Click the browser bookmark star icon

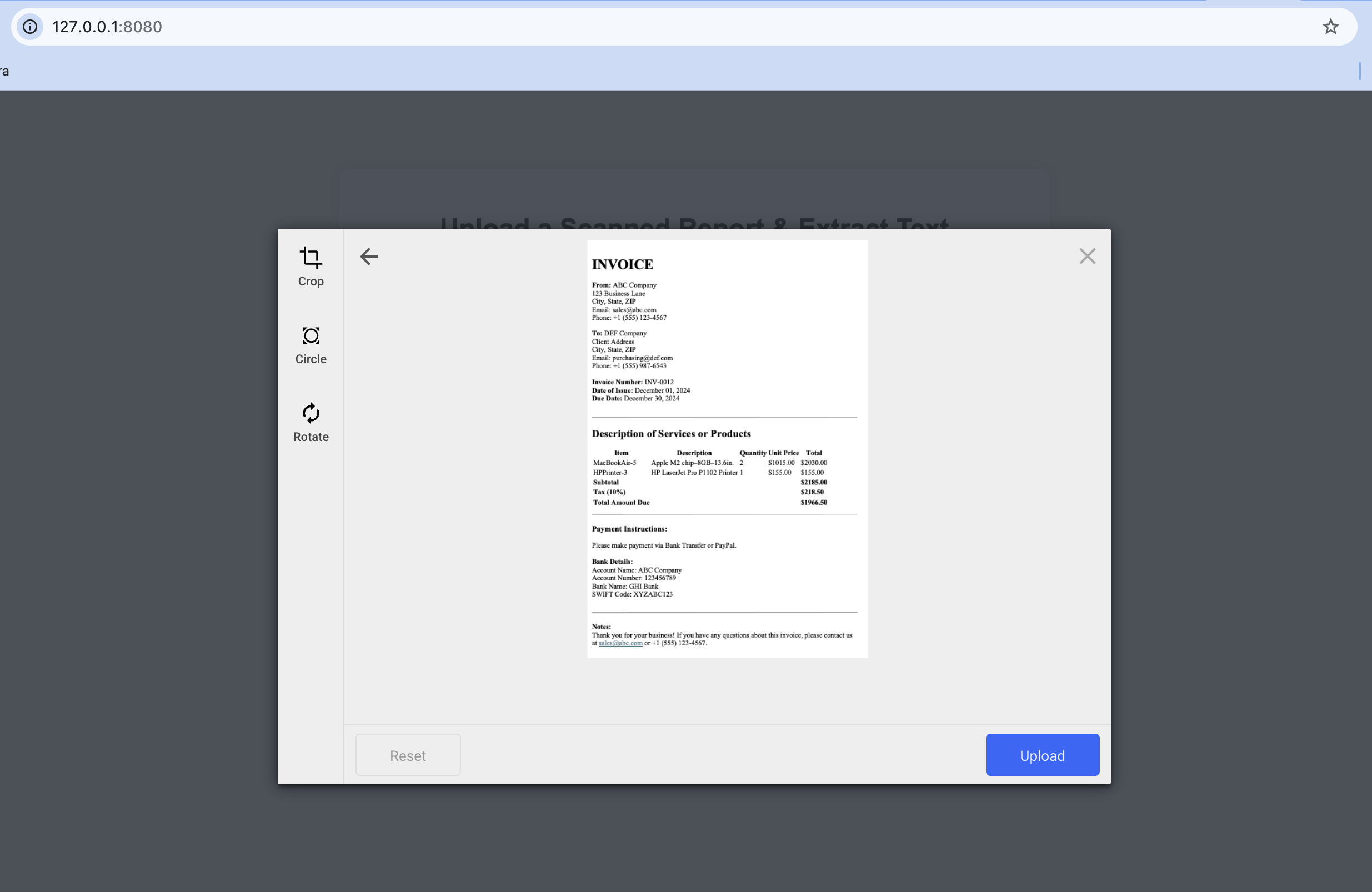tap(1332, 27)
